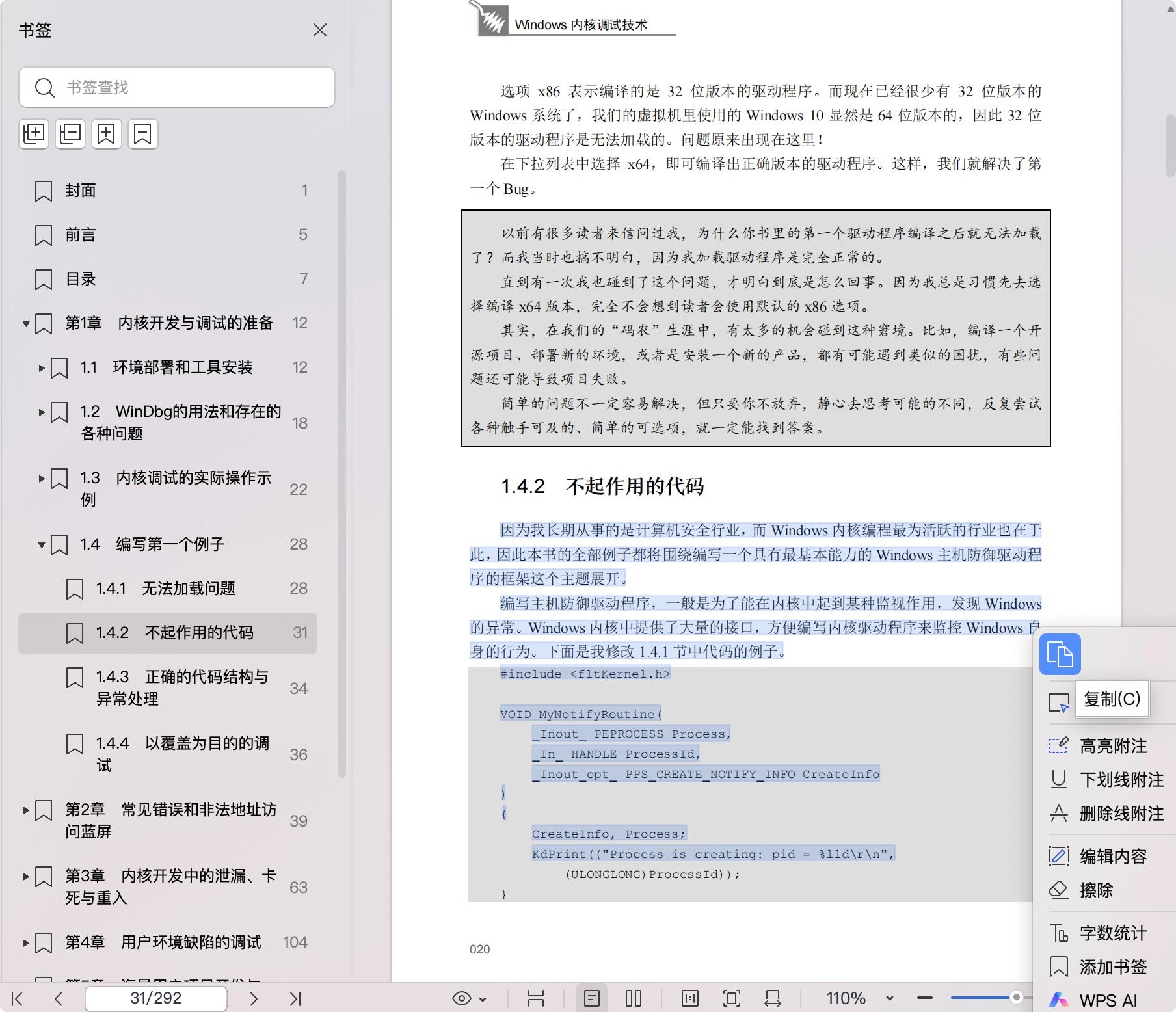Screen dimensions: 1176x1012
Task: Expand 第2章 常见错误和非法地址访问蓝屏
Action: 26,810
